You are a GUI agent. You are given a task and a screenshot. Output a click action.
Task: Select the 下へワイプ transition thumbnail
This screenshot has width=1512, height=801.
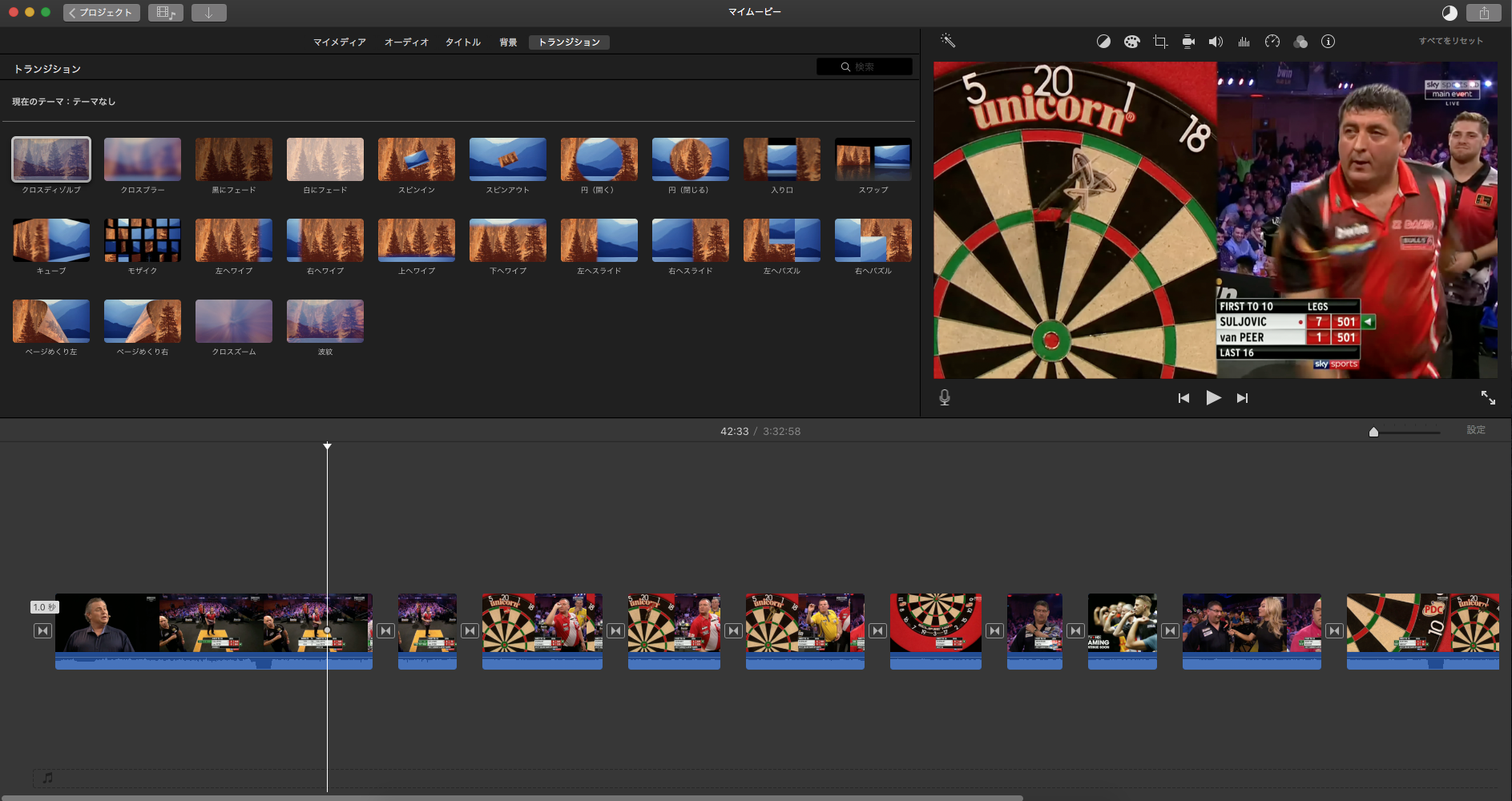[508, 240]
